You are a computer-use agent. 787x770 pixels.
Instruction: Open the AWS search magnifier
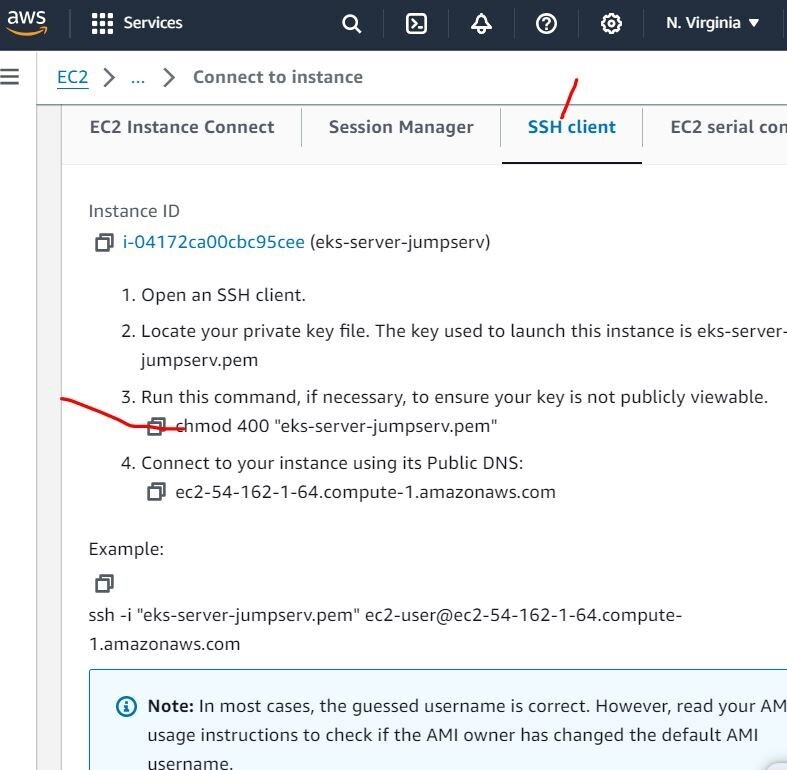pos(351,23)
